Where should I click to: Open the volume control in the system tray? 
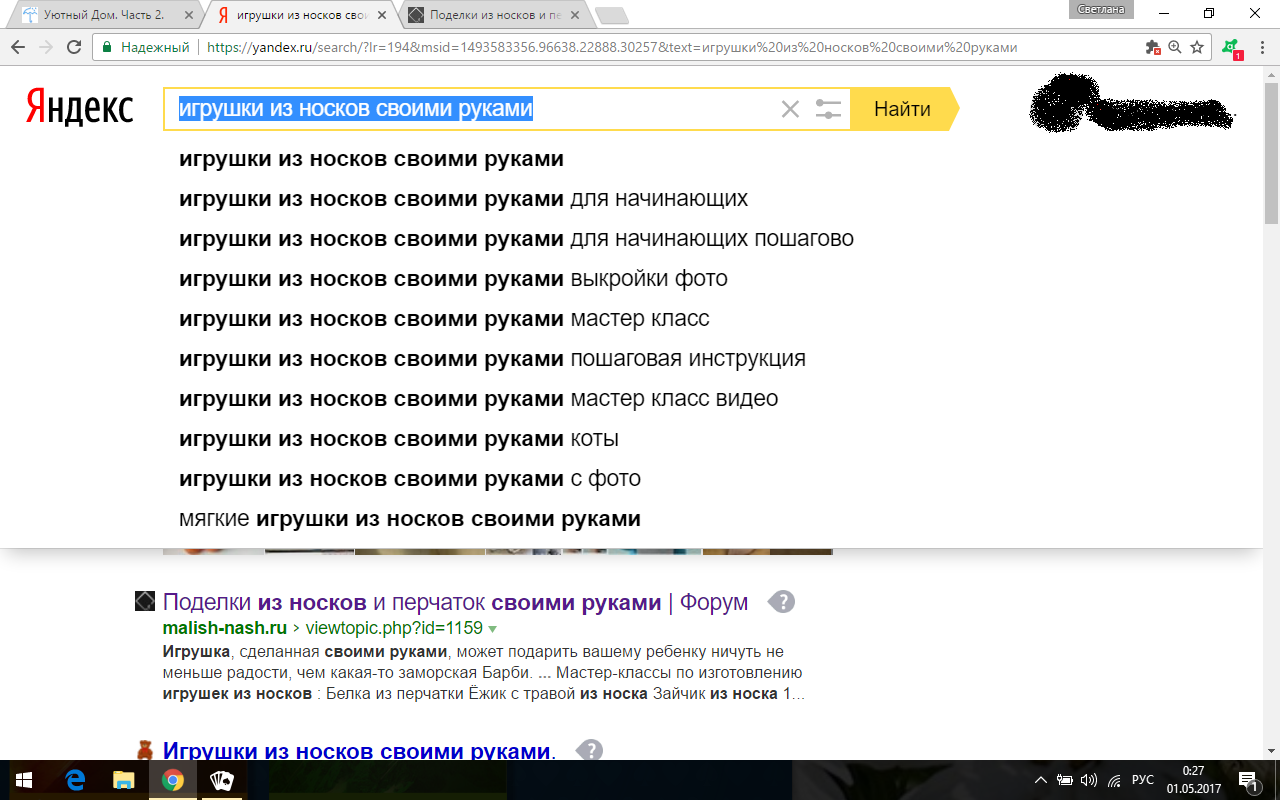[1089, 780]
